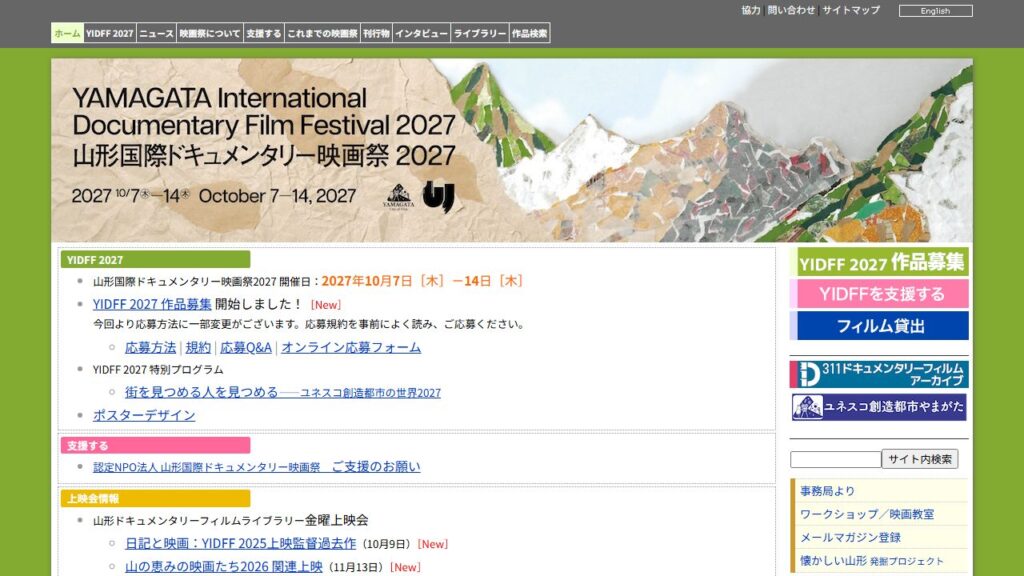1024x576 pixels.
Task: Open the ご支援のお願い NPO link
Action: click(257, 467)
